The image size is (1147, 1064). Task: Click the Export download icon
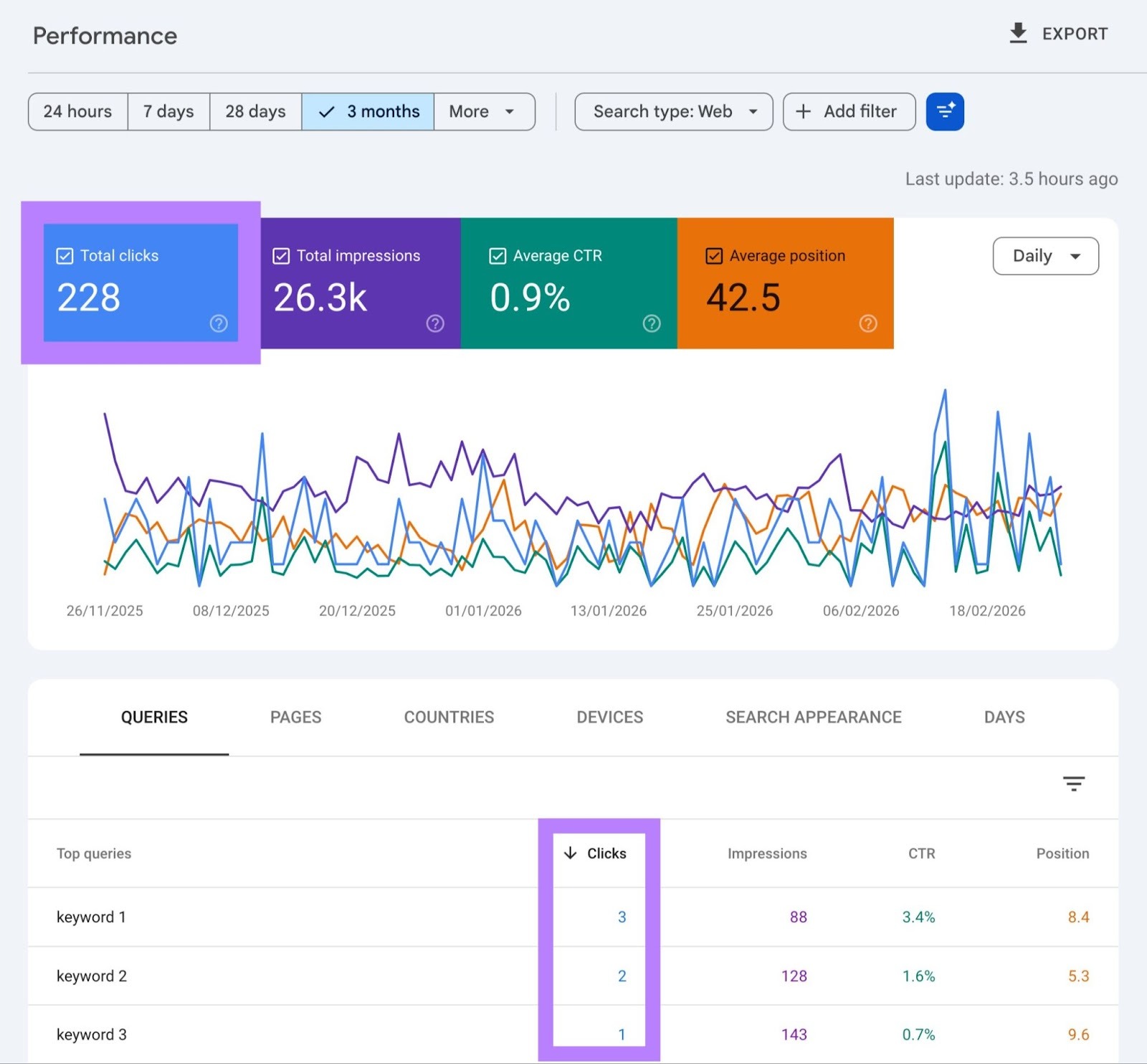(1019, 34)
